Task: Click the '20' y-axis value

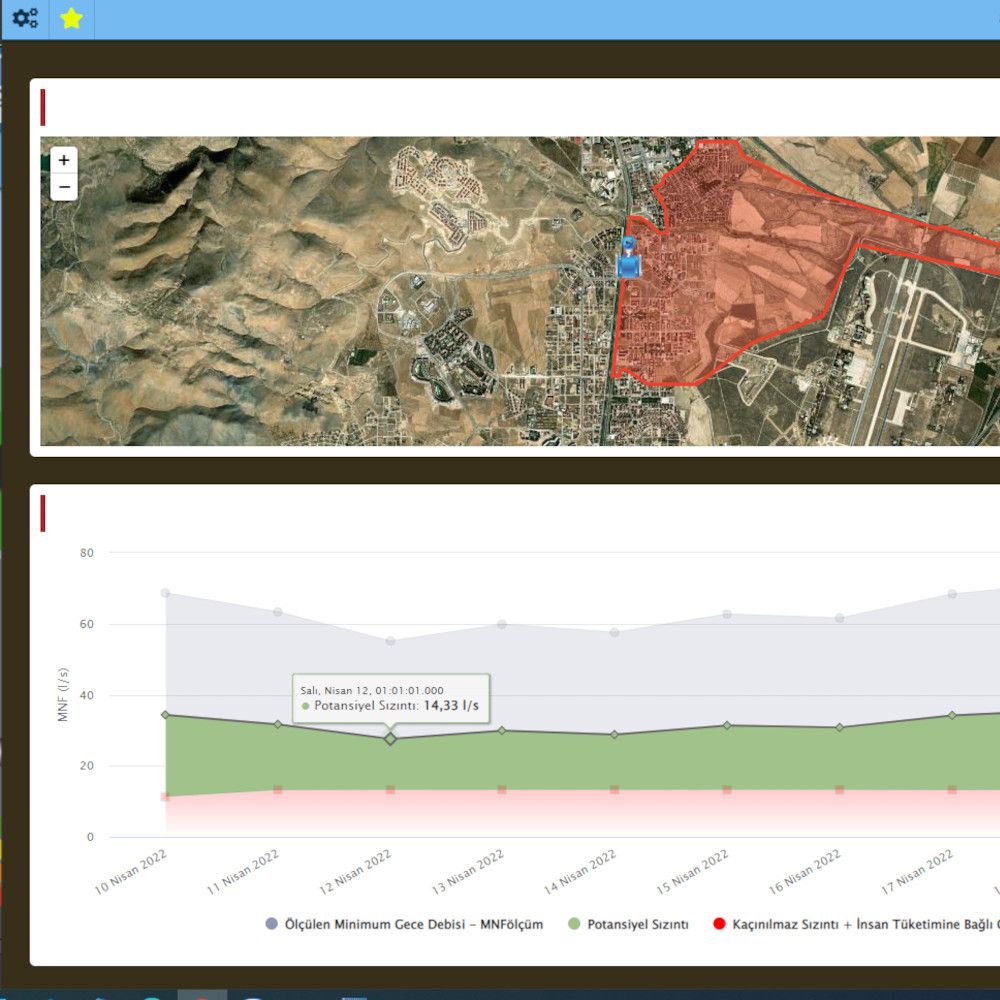Action: [x=87, y=766]
